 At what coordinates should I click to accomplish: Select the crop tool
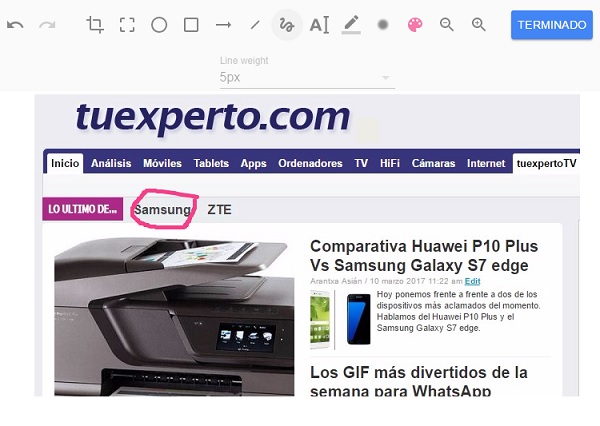point(95,25)
